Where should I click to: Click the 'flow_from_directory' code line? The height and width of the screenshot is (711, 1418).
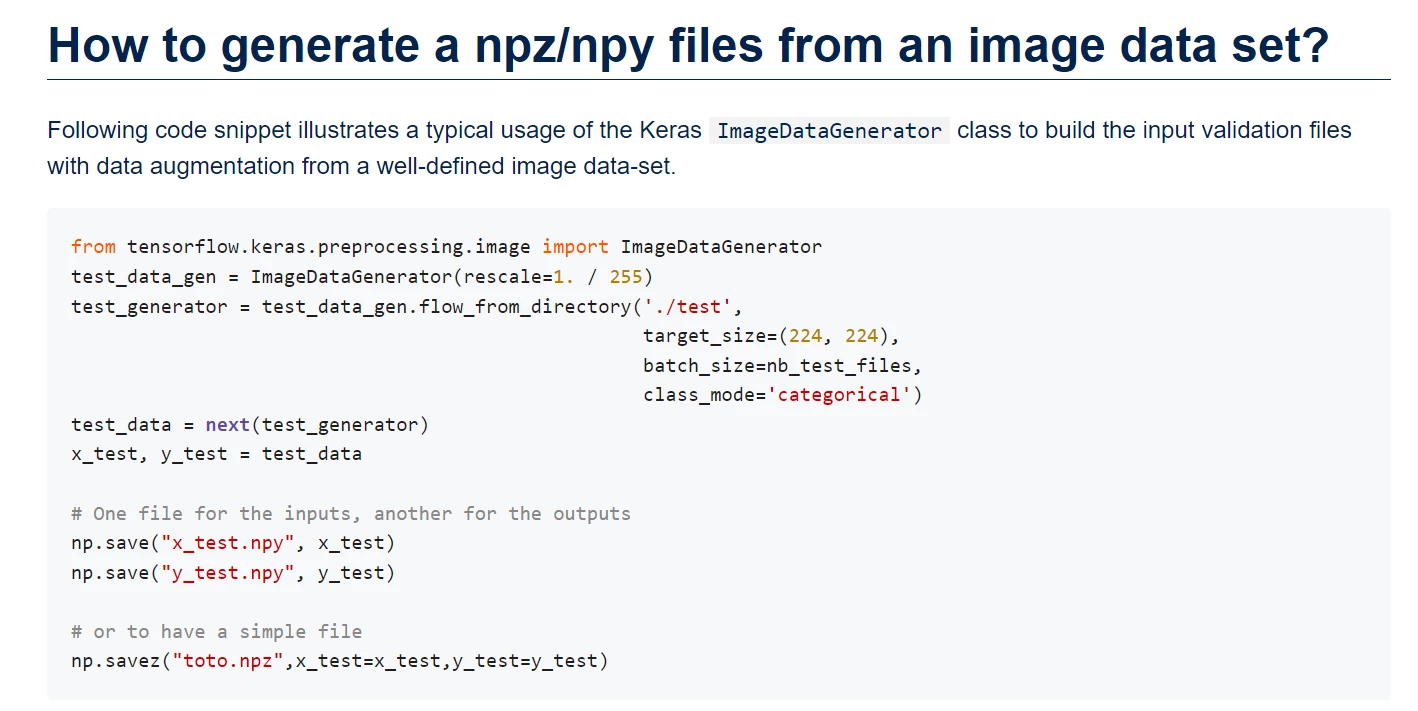(x=407, y=306)
